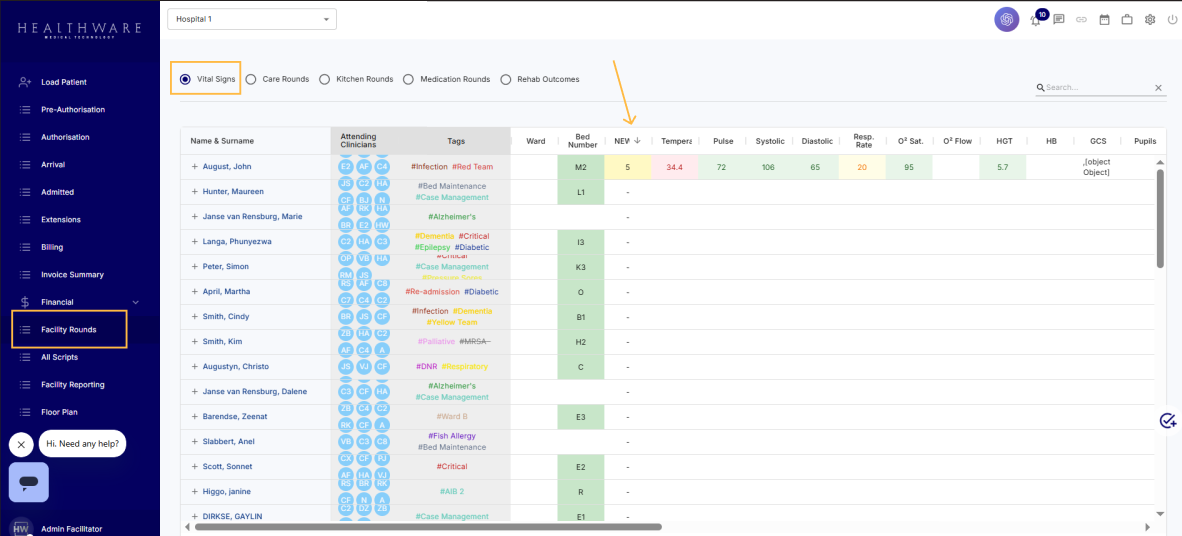Screen dimensions: 1182x536
Task: Go to Floor Plan in sidebar
Action: coord(59,412)
